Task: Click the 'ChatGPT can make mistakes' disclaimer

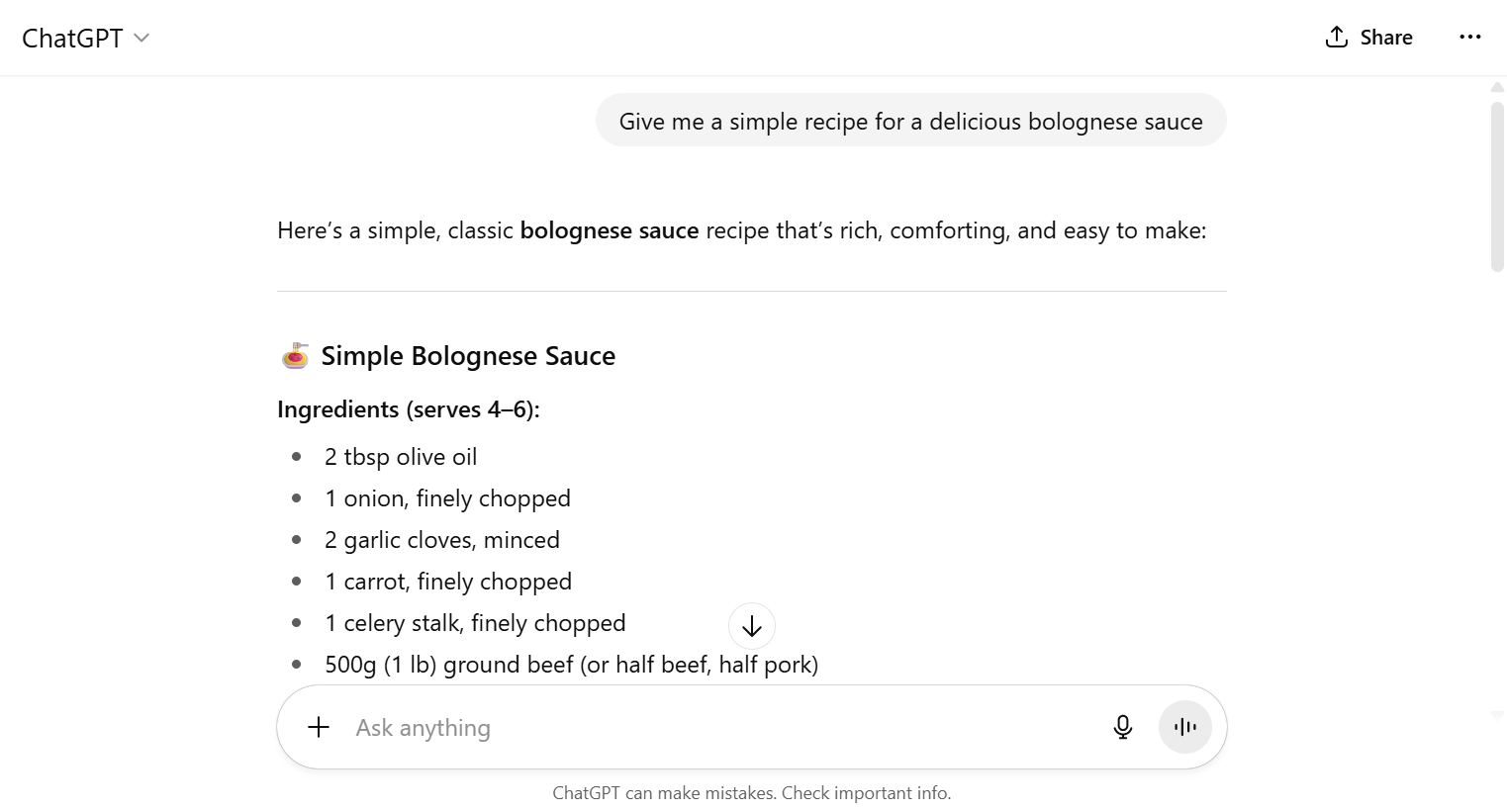Action: (x=752, y=793)
